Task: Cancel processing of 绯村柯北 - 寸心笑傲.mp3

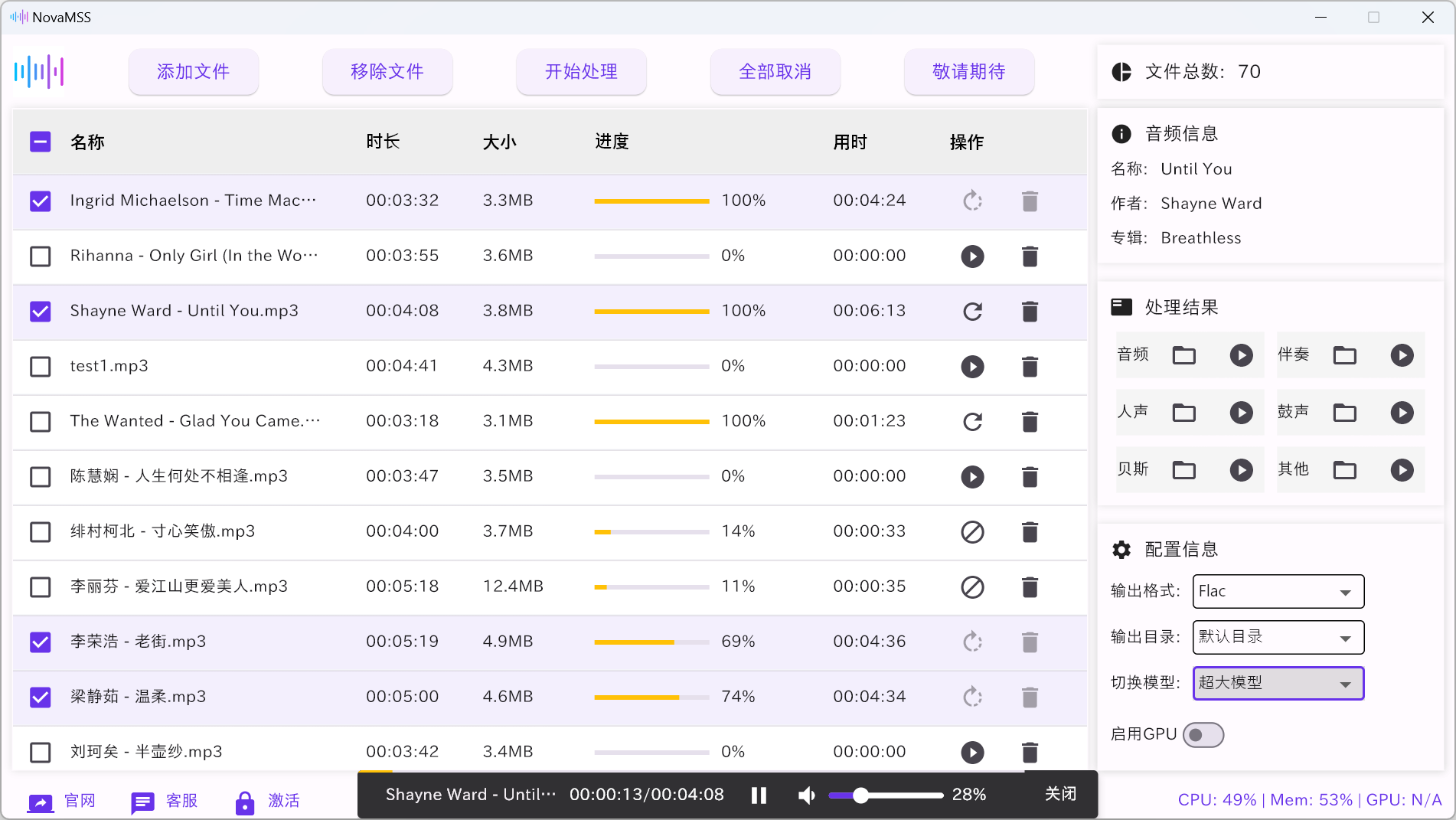Action: point(972,531)
